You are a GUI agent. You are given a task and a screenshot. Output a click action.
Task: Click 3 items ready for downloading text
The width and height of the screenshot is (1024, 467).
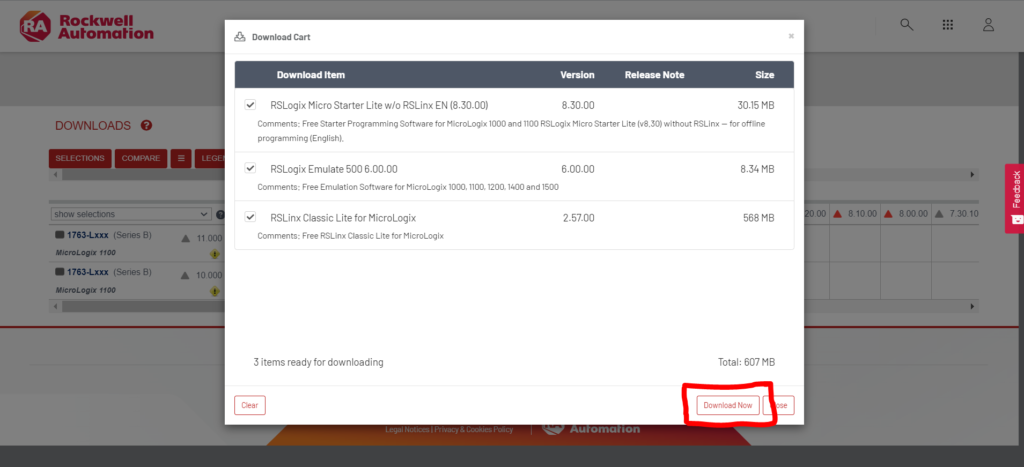[x=319, y=362]
